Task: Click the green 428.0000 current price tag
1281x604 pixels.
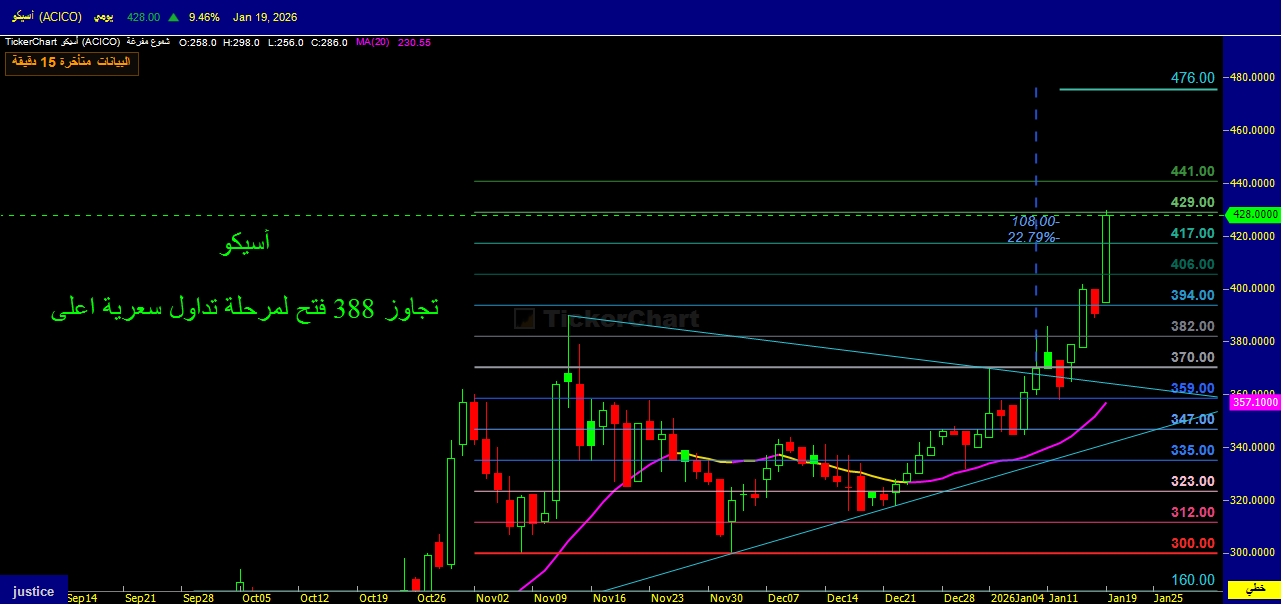Action: click(1255, 214)
